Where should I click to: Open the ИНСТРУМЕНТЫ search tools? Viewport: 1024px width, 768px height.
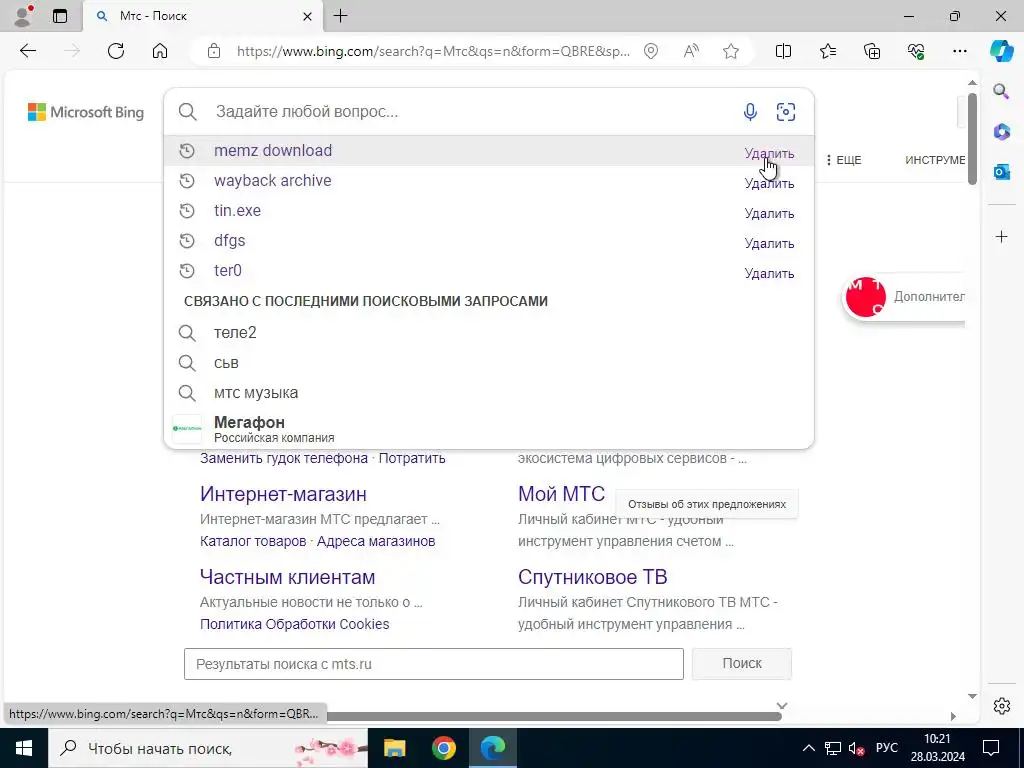[935, 160]
